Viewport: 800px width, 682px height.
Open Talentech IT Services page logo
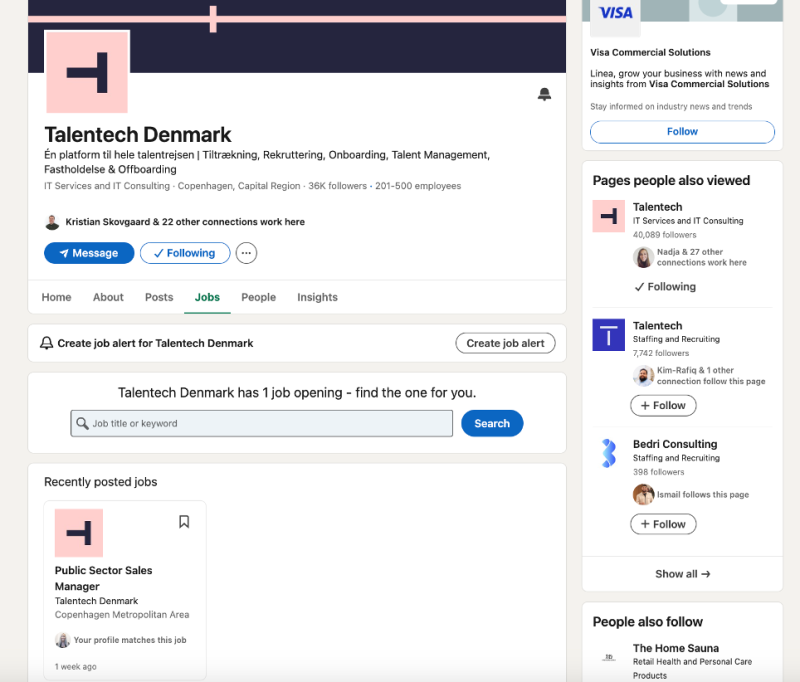[609, 216]
